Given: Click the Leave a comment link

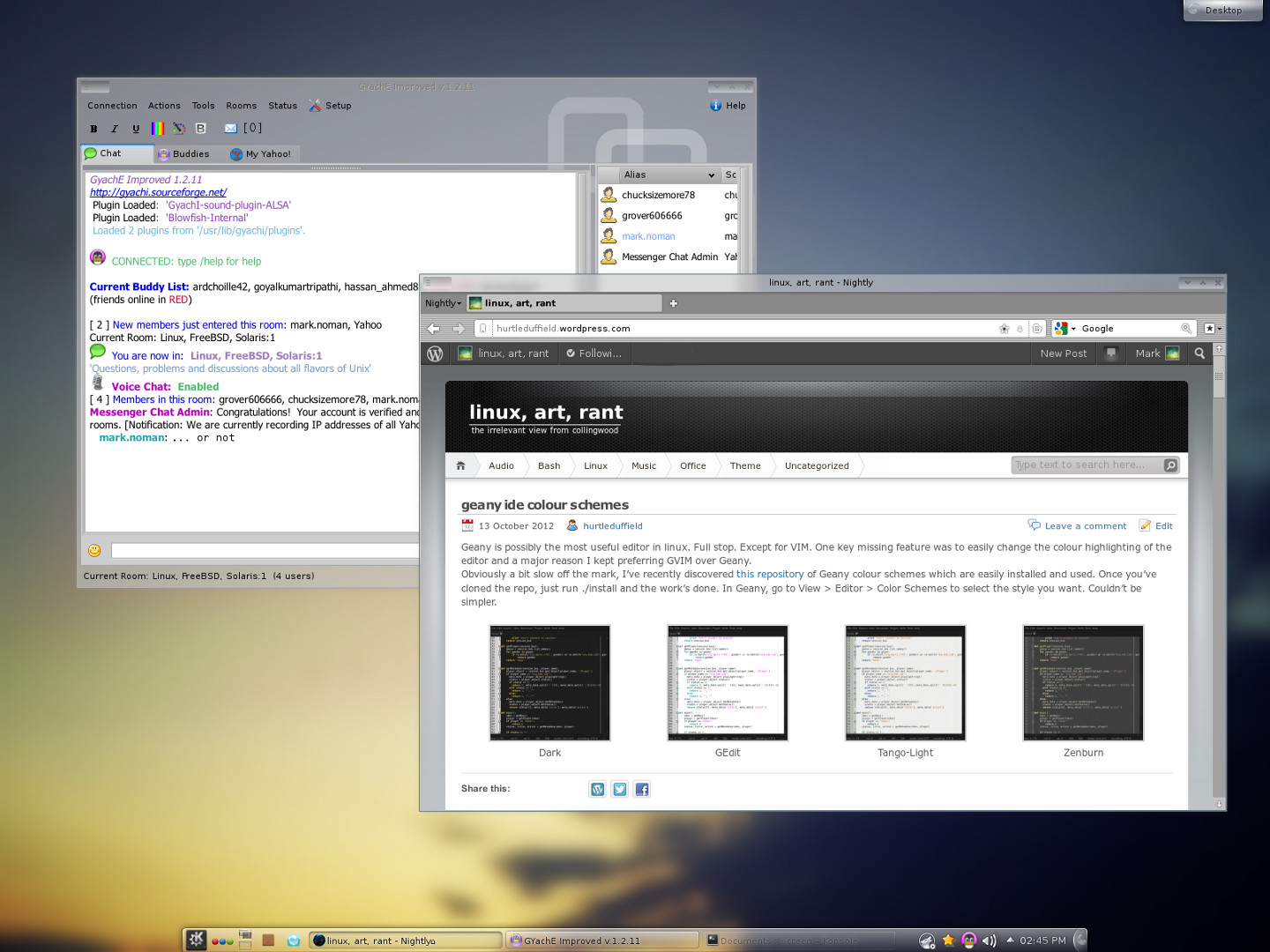Looking at the screenshot, I should click(1077, 526).
